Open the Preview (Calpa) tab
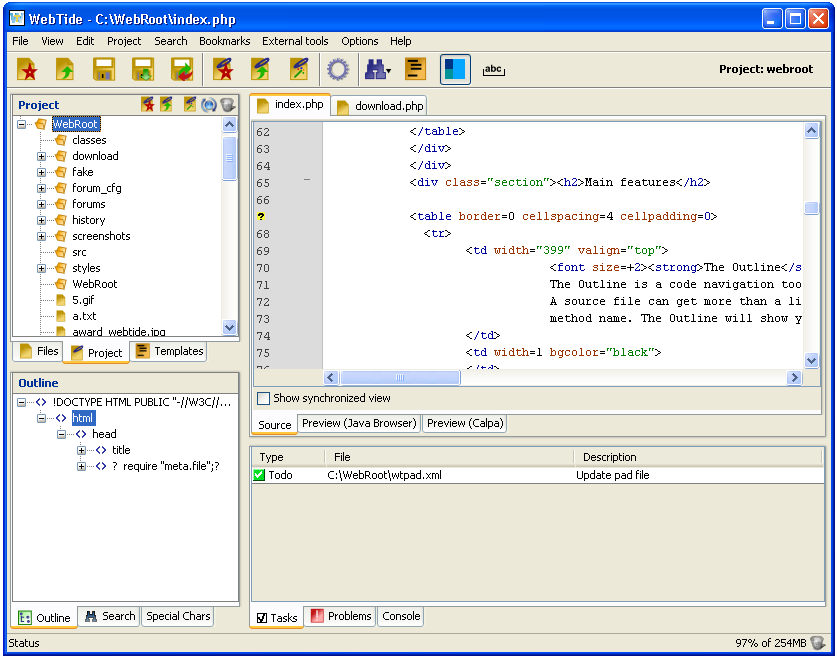 (x=465, y=423)
